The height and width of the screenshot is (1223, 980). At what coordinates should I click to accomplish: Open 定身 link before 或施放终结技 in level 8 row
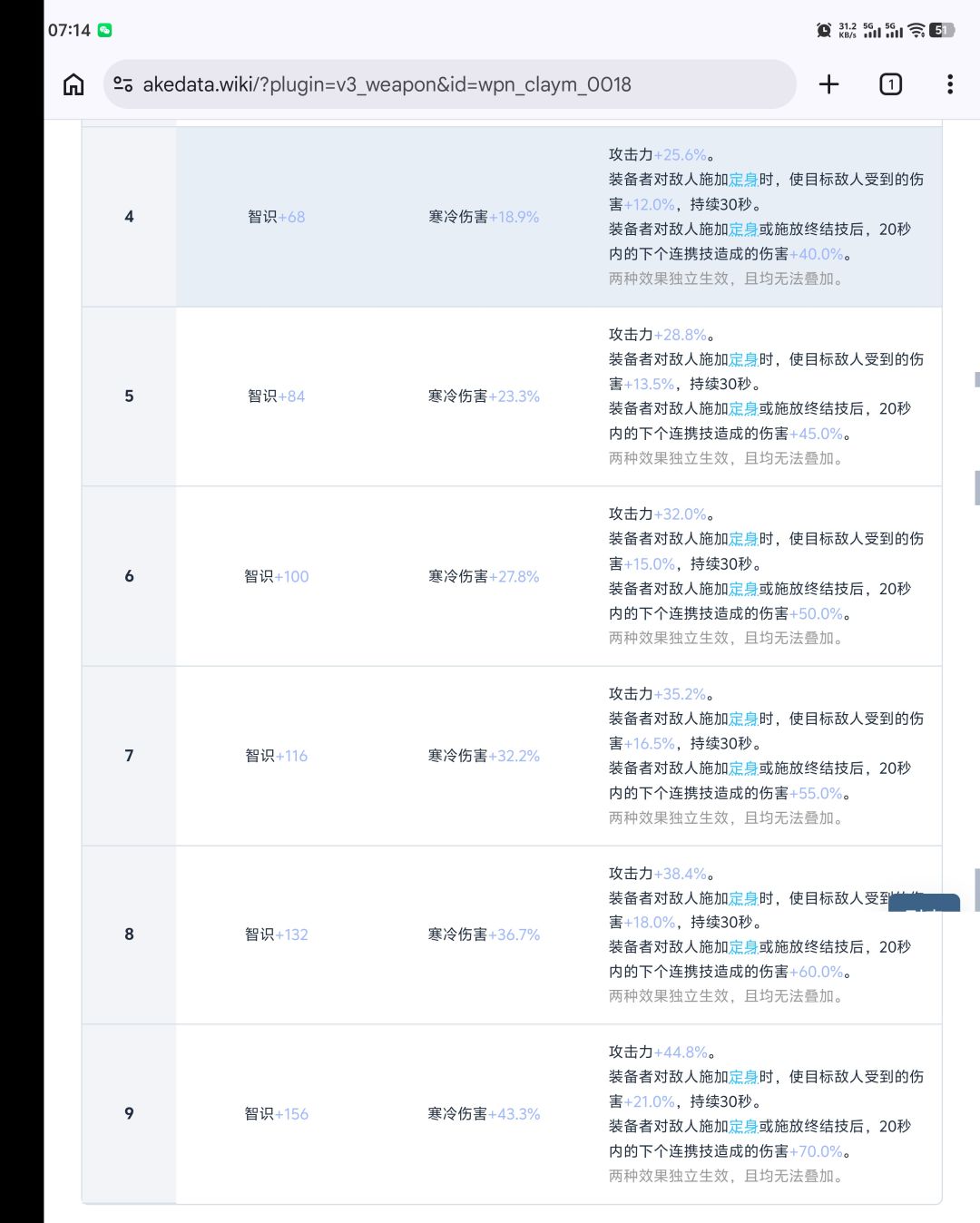coord(743,947)
